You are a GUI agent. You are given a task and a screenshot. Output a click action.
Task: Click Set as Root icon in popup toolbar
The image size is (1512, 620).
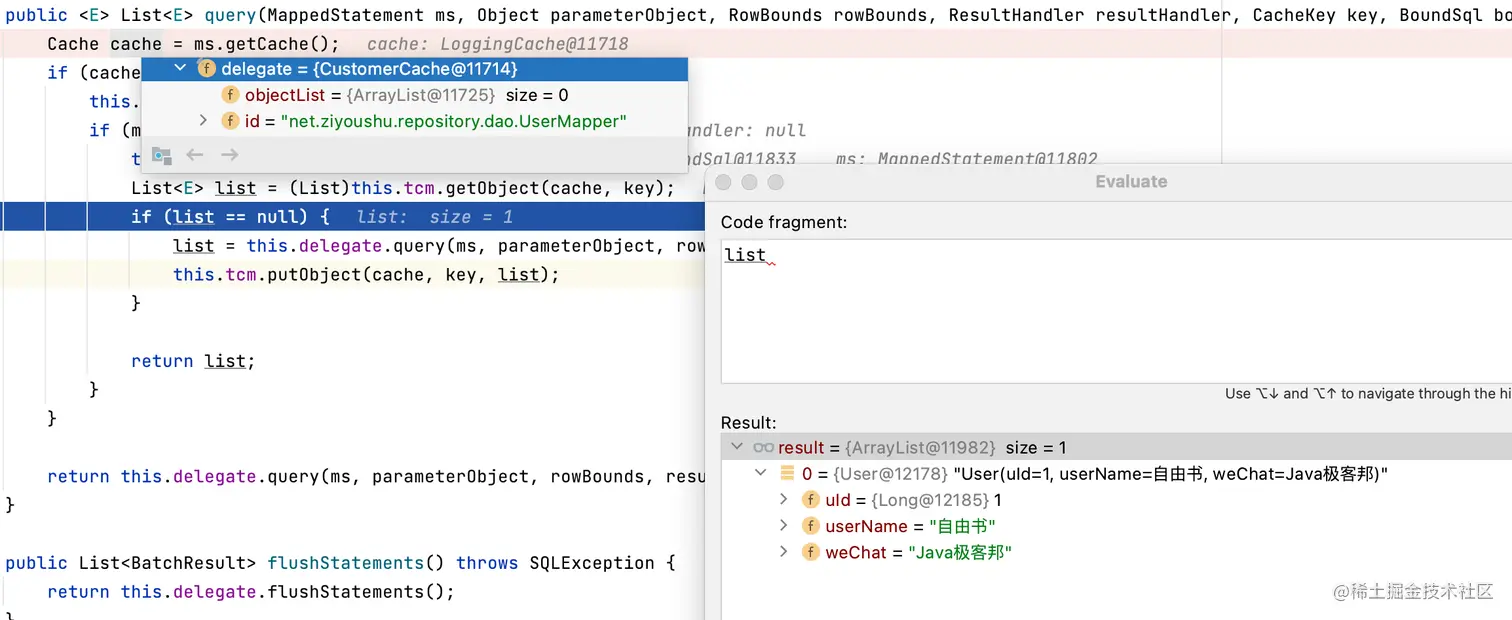point(161,155)
